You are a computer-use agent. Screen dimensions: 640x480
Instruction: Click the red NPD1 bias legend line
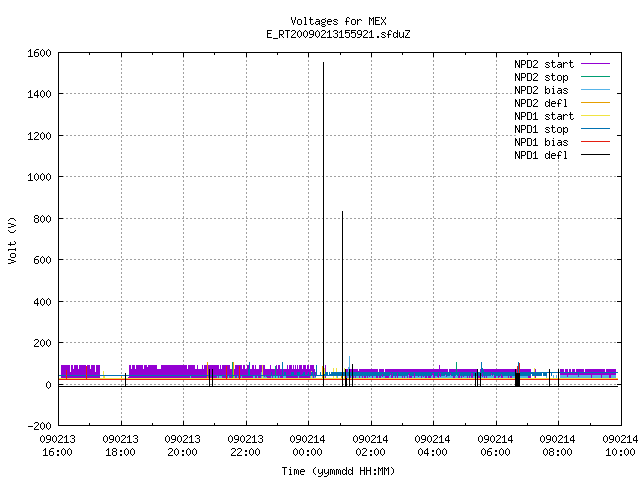596,142
